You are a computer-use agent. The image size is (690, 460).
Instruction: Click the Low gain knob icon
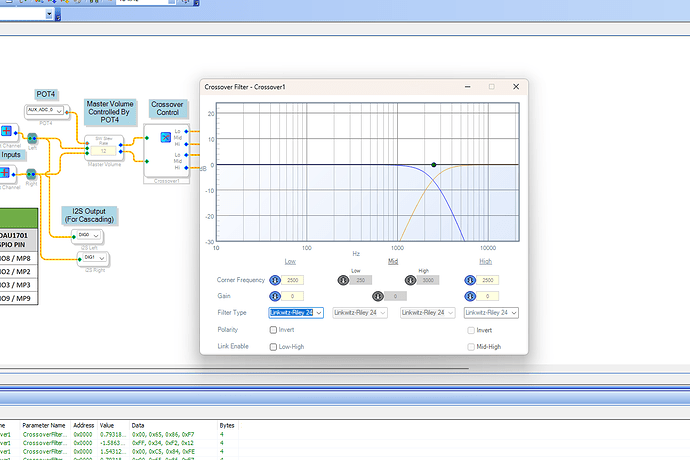coord(275,296)
